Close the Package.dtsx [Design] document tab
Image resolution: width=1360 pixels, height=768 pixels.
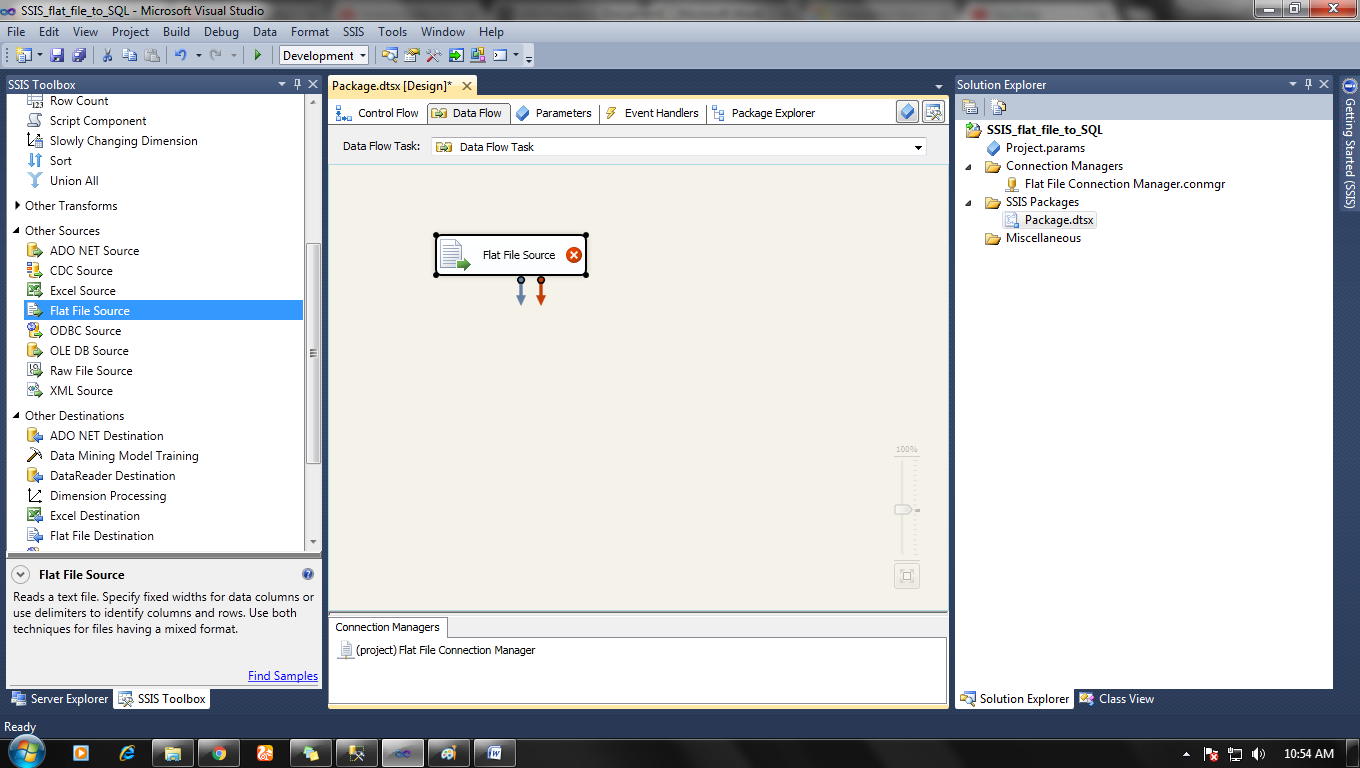tap(465, 86)
